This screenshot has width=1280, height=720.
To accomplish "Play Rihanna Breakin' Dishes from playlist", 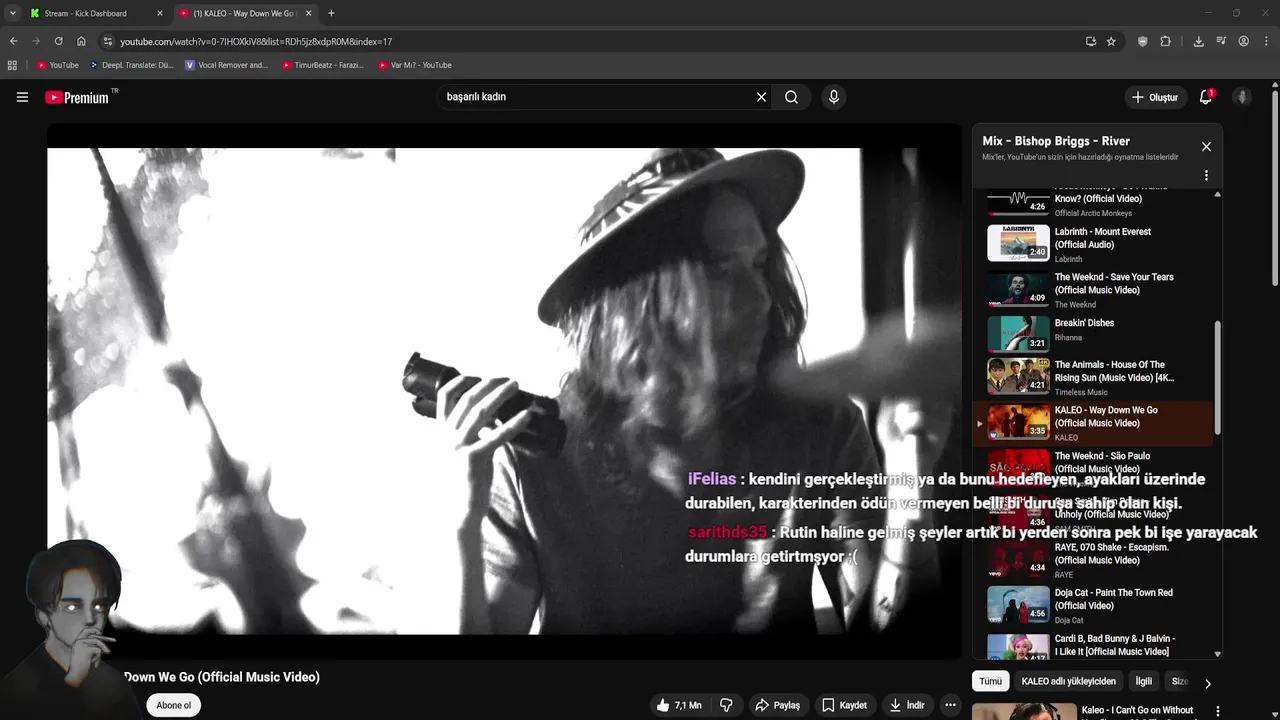I will pyautogui.click(x=1094, y=334).
